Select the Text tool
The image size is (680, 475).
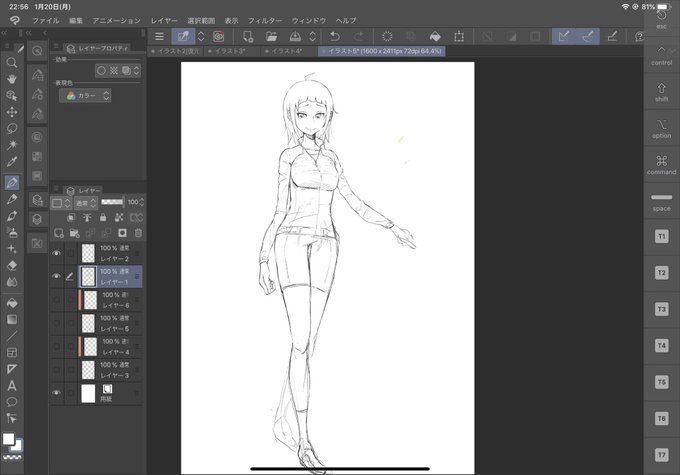coord(12,385)
